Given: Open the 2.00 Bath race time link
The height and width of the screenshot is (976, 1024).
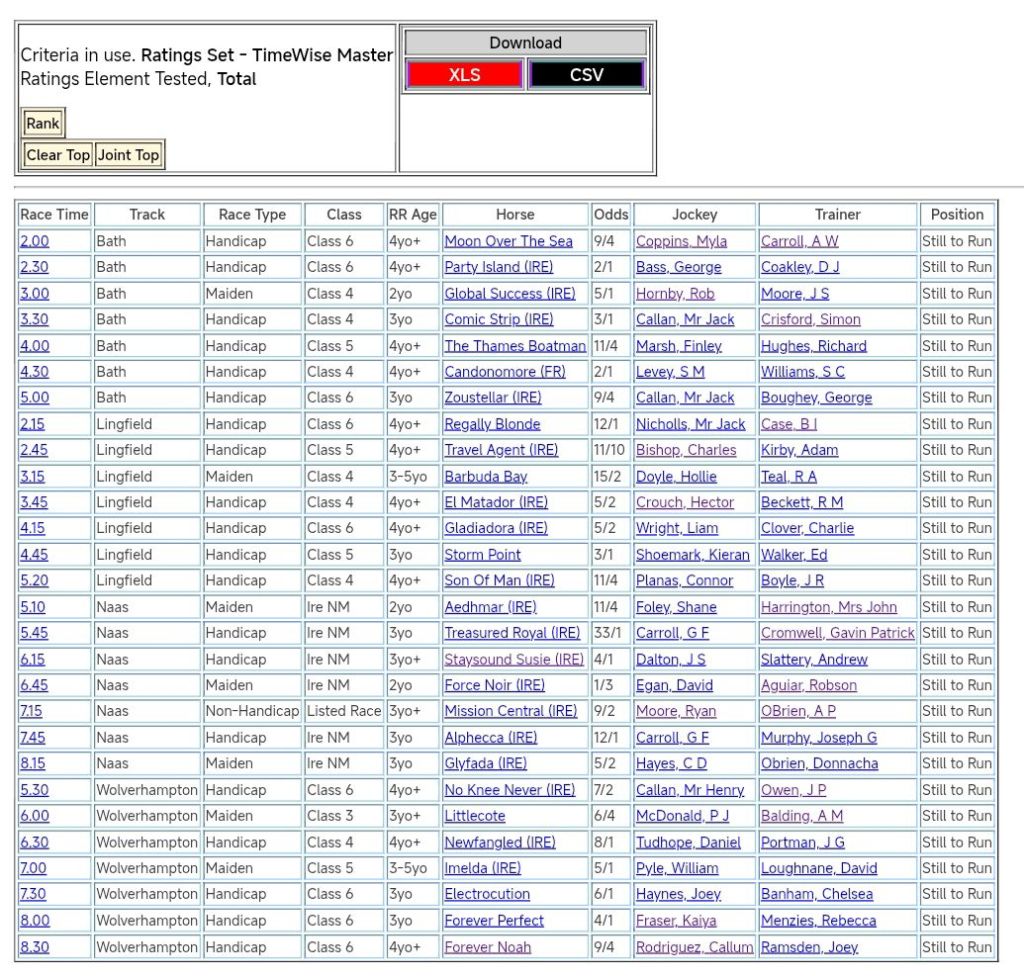Looking at the screenshot, I should (34, 241).
